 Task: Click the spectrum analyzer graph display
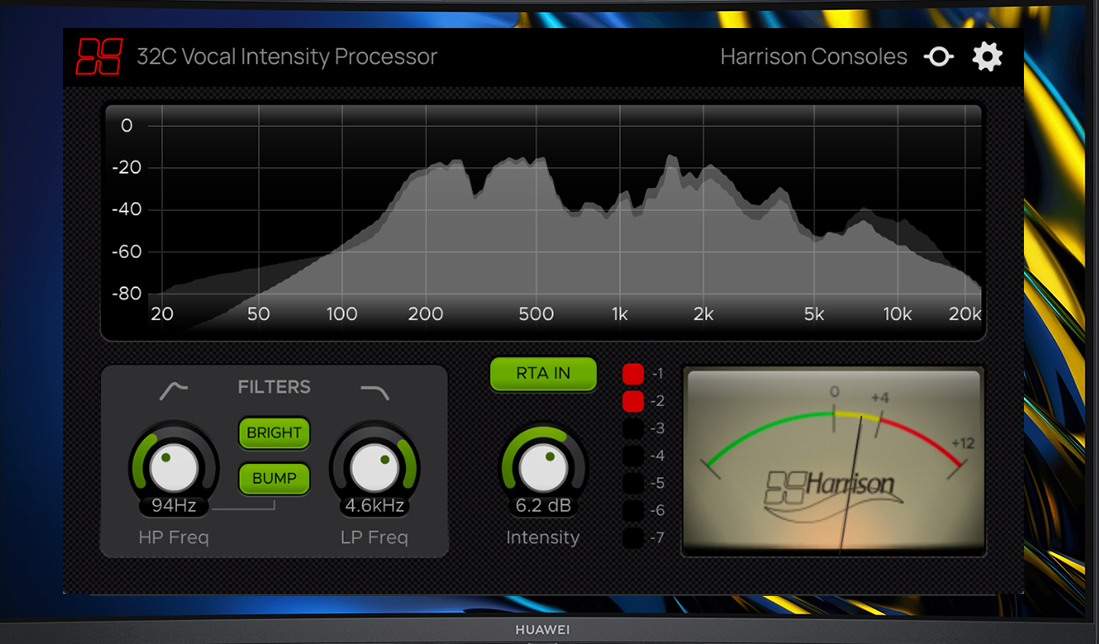[x=543, y=220]
